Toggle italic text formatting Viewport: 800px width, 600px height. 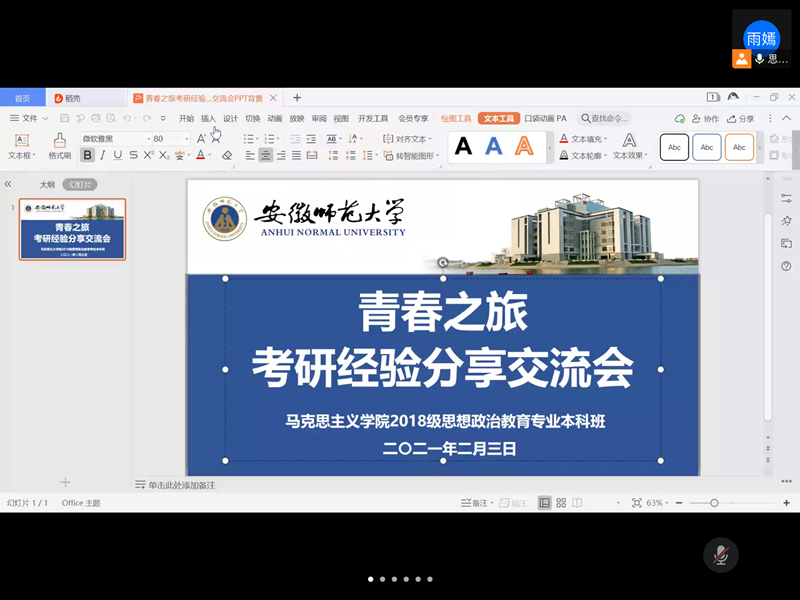tap(102, 155)
